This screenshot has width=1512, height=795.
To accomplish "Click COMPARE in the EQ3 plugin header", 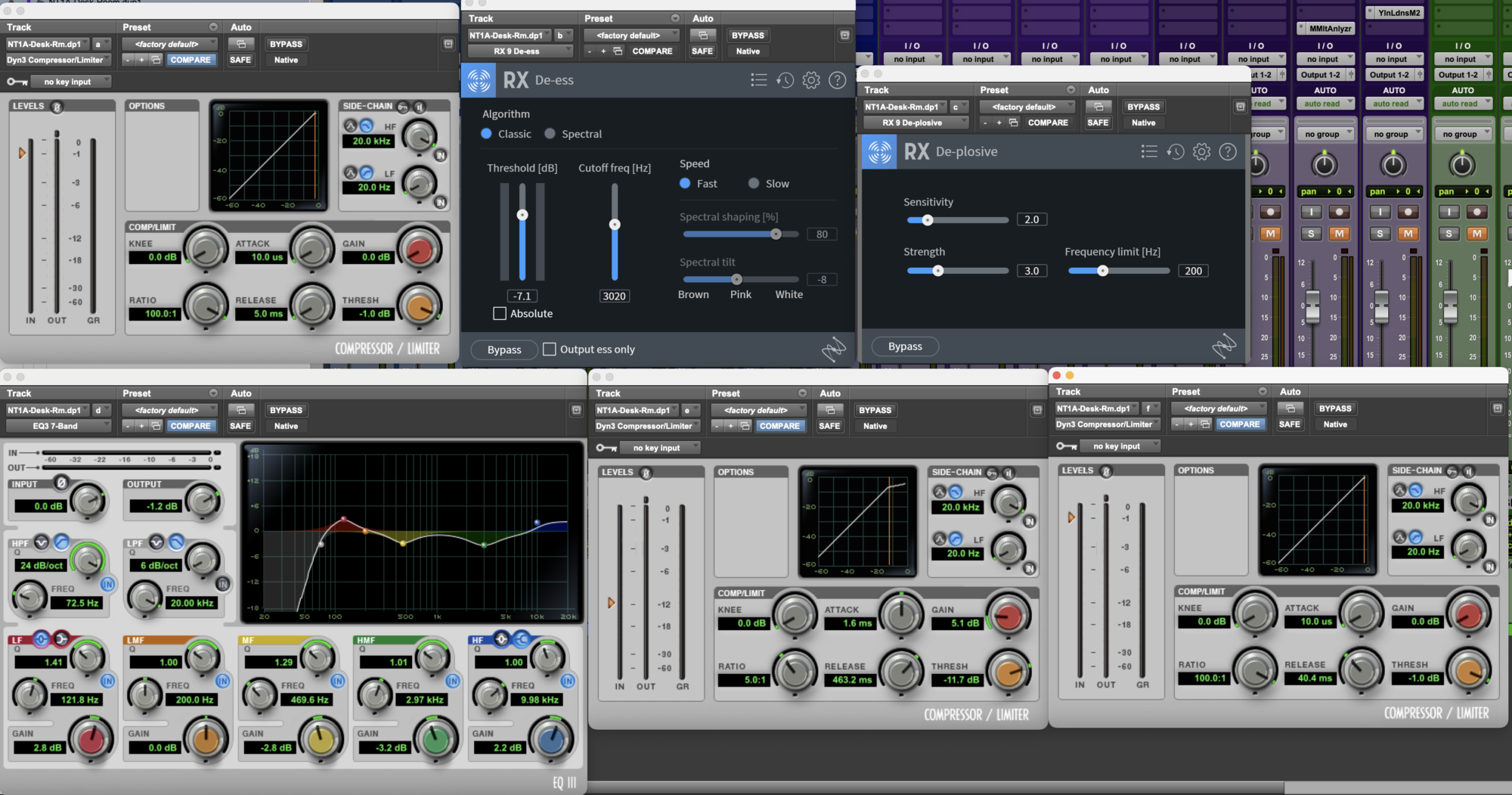I will click(191, 426).
